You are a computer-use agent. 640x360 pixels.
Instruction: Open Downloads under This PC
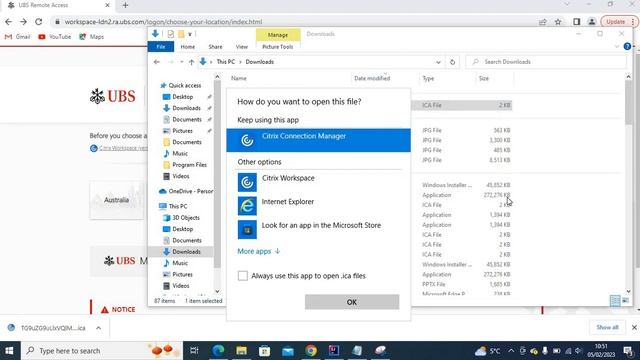(187, 252)
